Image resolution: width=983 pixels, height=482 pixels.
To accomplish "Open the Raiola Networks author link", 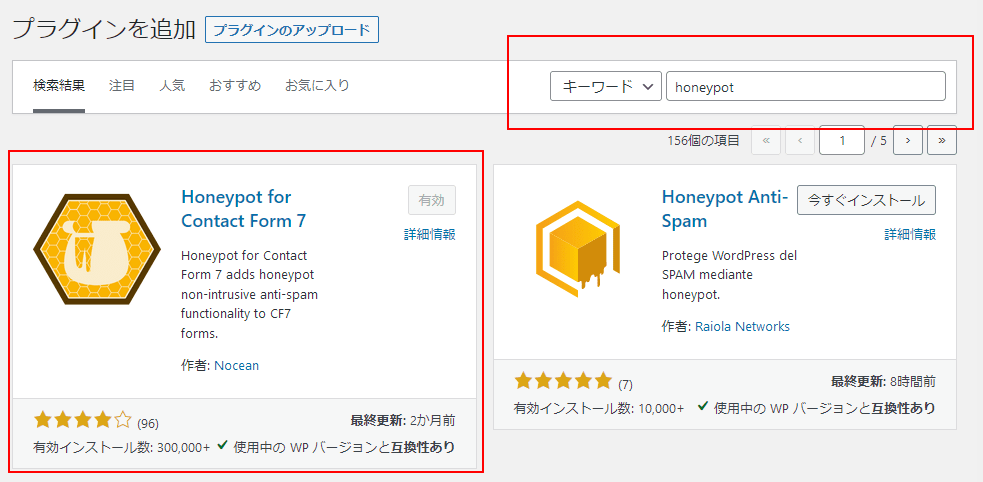I will point(742,327).
